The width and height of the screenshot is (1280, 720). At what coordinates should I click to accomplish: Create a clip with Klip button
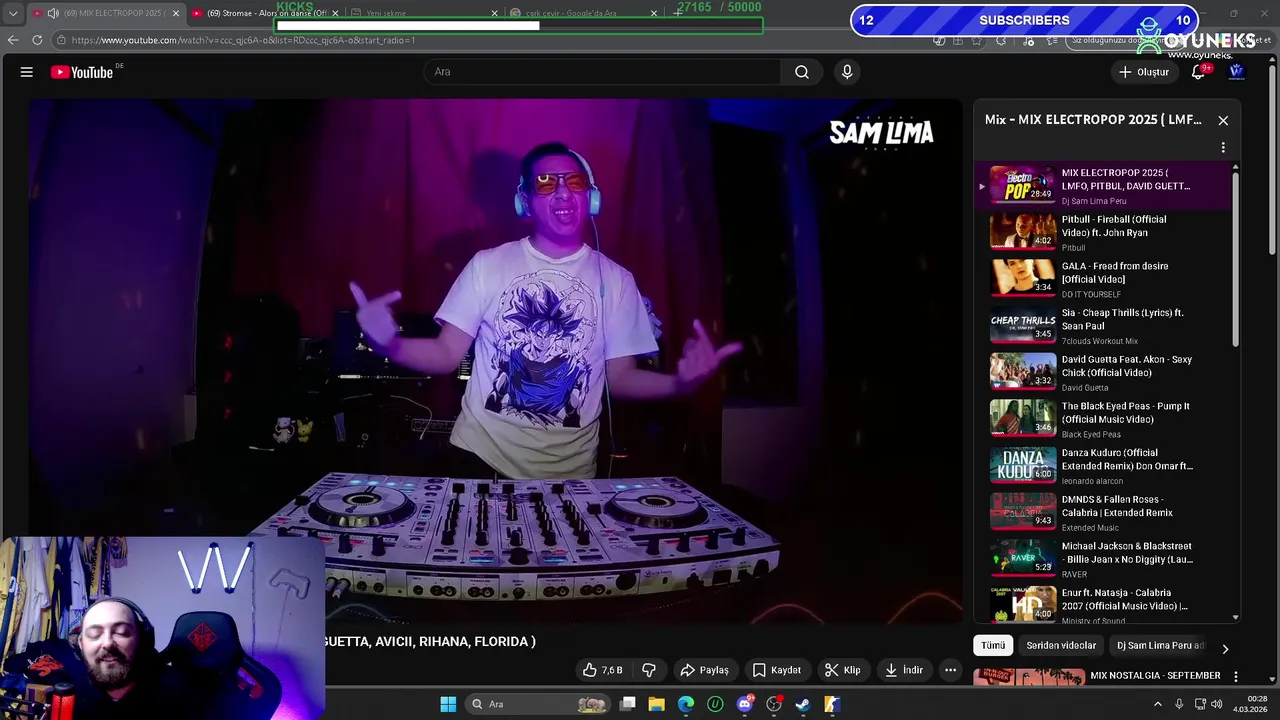click(843, 670)
